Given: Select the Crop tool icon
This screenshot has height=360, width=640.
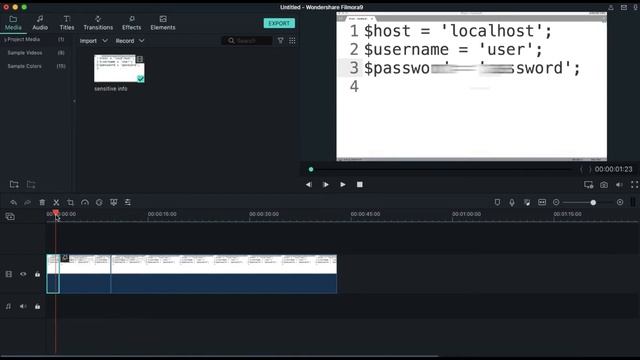Looking at the screenshot, I should pyautogui.click(x=70, y=202).
